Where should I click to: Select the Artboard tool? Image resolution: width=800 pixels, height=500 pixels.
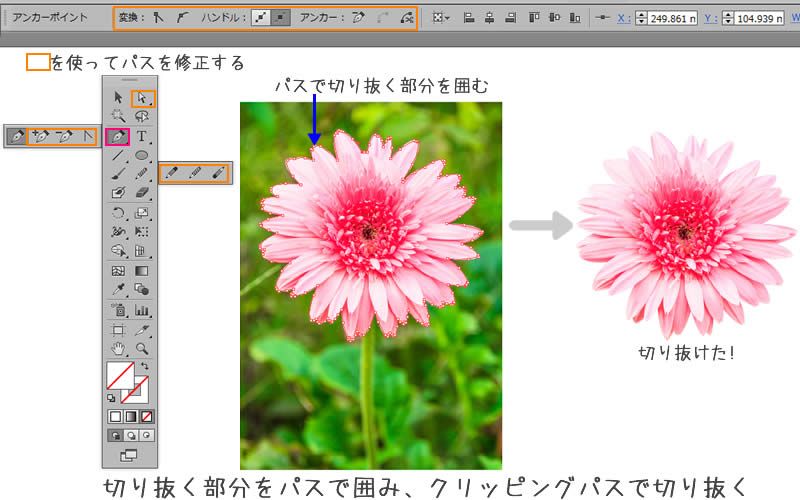coord(118,330)
